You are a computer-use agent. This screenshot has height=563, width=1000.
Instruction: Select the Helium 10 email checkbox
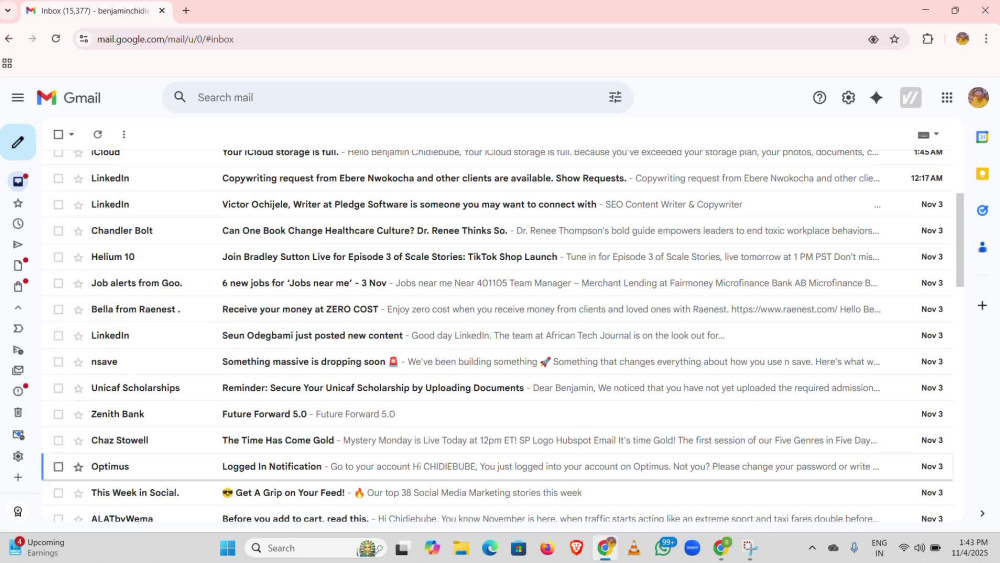pyautogui.click(x=58, y=257)
